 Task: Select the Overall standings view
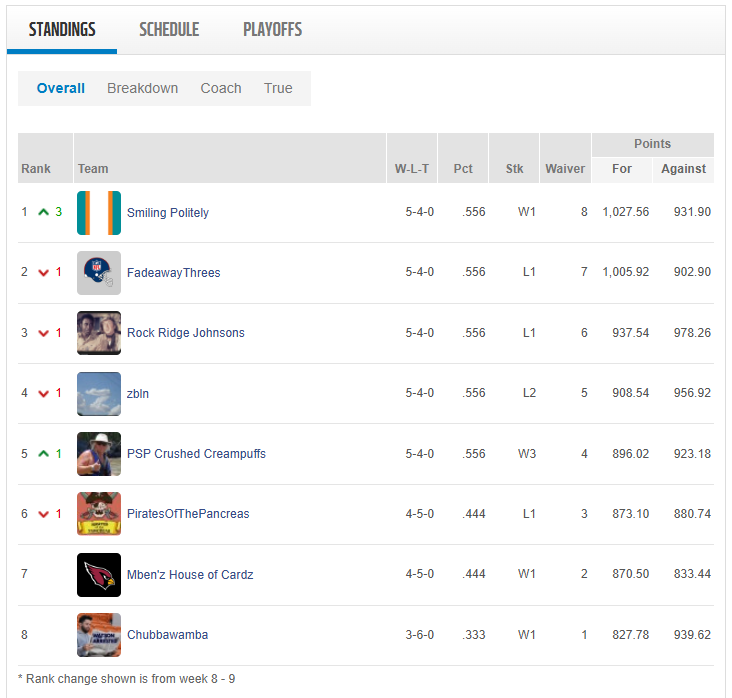pos(61,88)
